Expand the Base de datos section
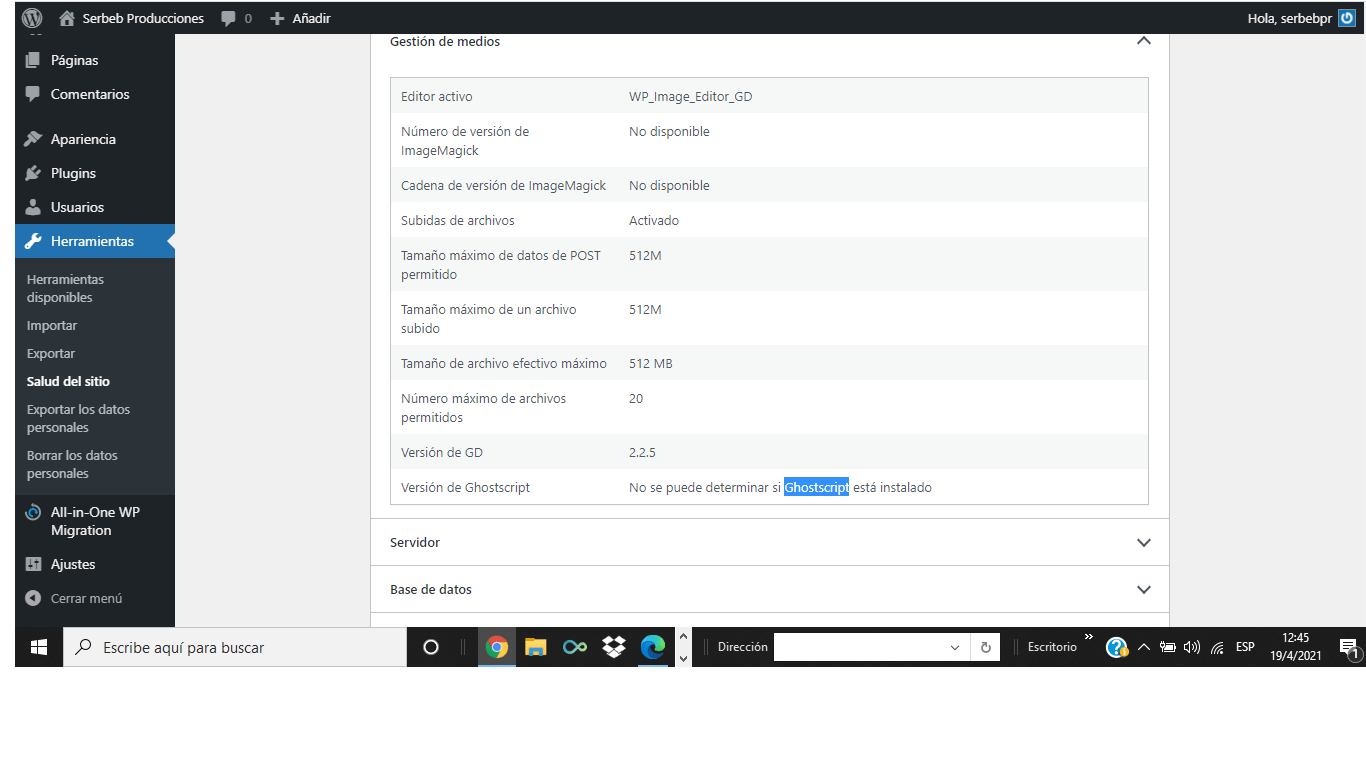The image size is (1366, 768). 769,589
